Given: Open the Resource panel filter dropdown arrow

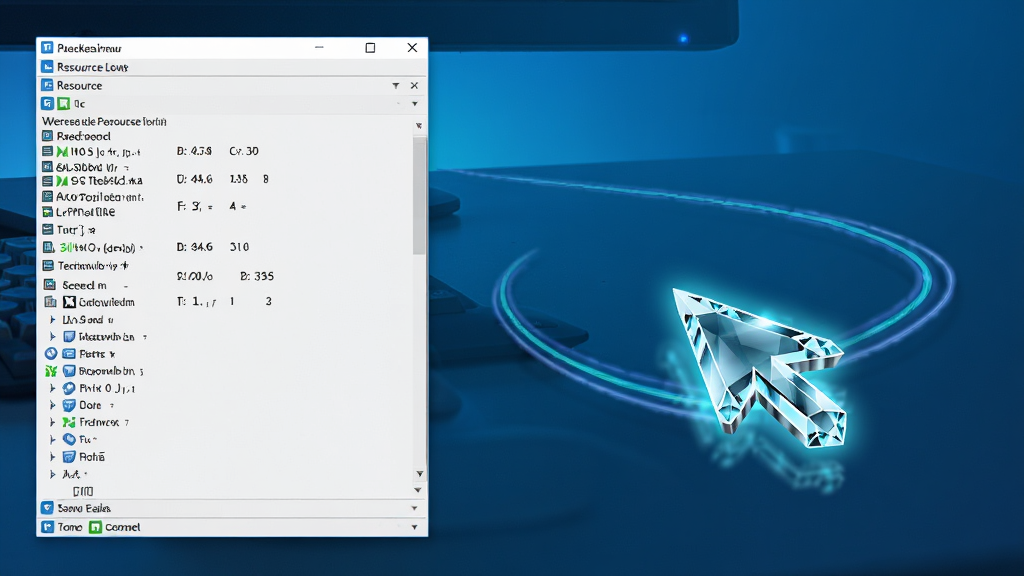Looking at the screenshot, I should point(396,86).
